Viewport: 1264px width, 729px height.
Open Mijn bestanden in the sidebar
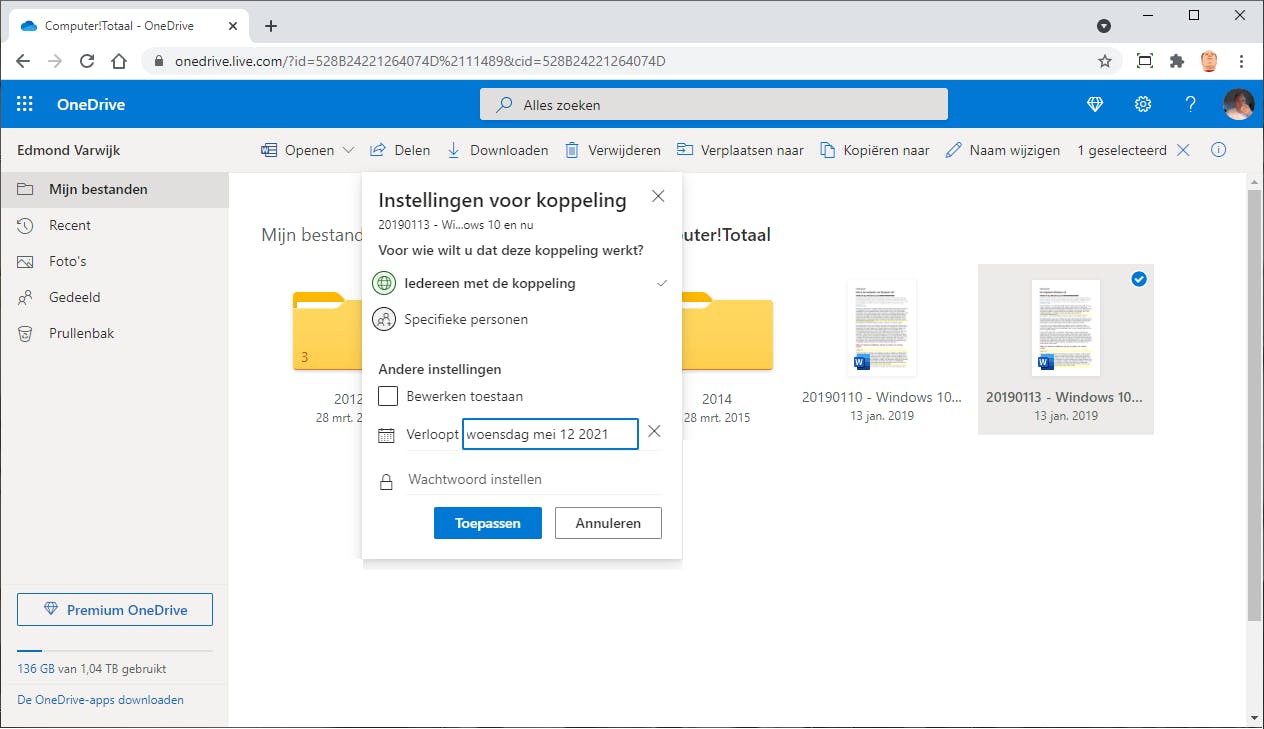(114, 189)
